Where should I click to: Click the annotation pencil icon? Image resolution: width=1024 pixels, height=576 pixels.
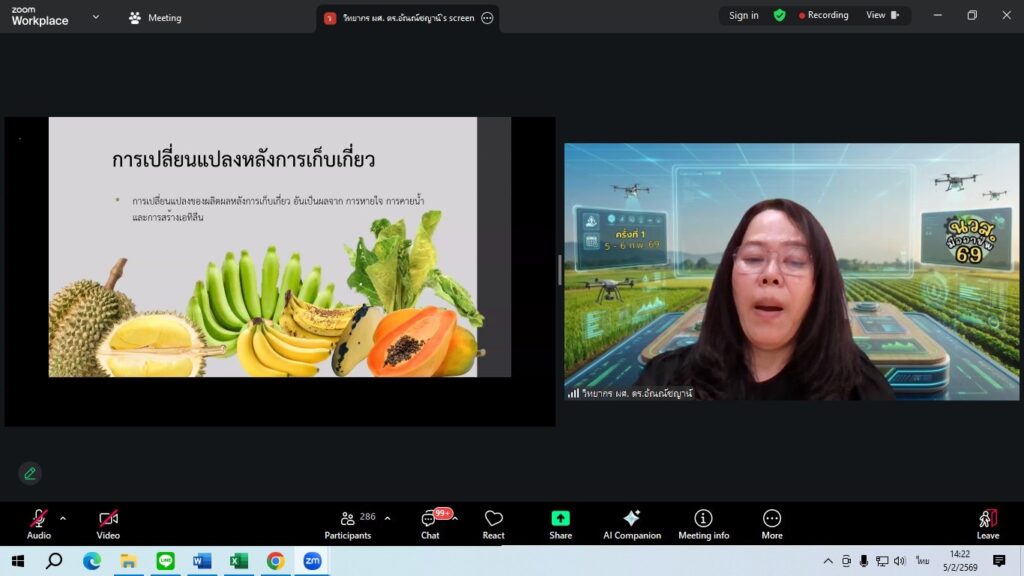pos(30,473)
